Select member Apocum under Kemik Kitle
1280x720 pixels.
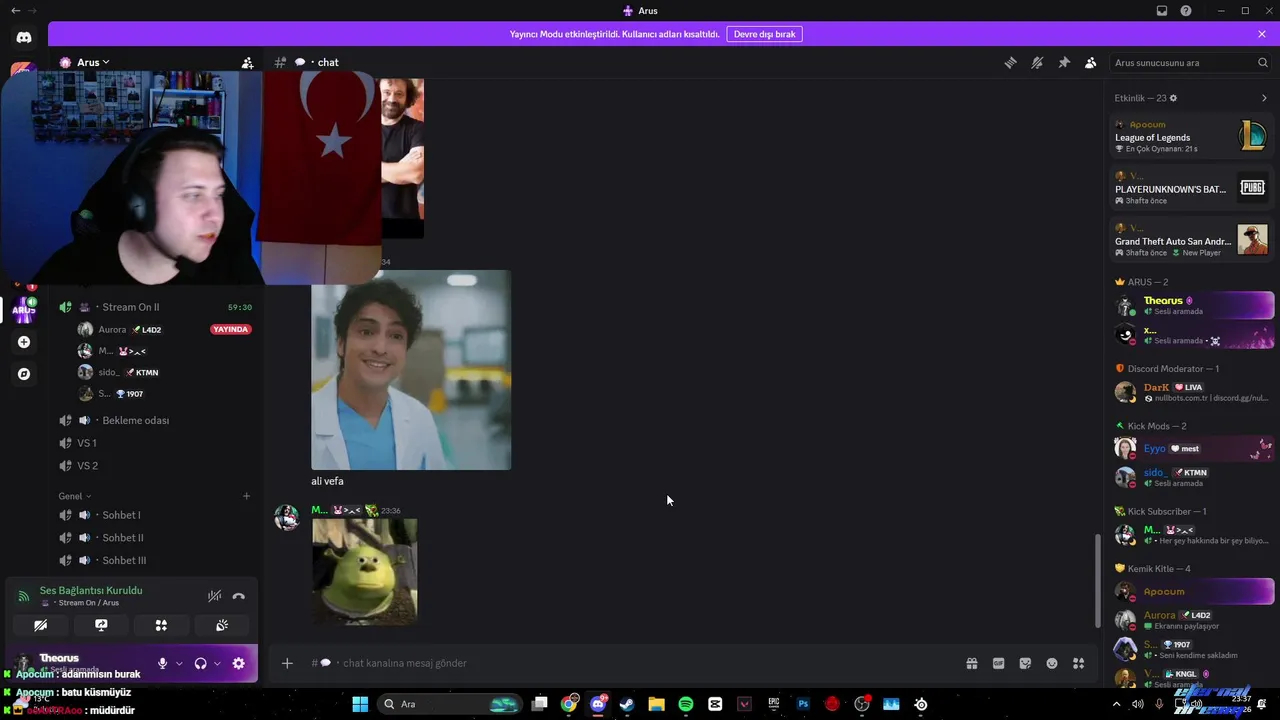[1193, 591]
